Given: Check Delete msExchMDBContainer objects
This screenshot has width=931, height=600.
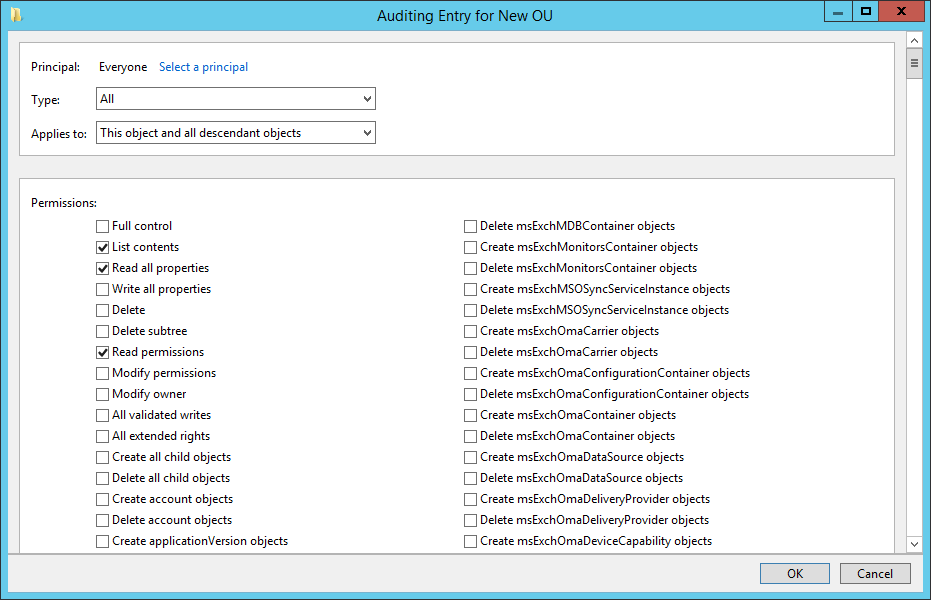Looking at the screenshot, I should 470,226.
